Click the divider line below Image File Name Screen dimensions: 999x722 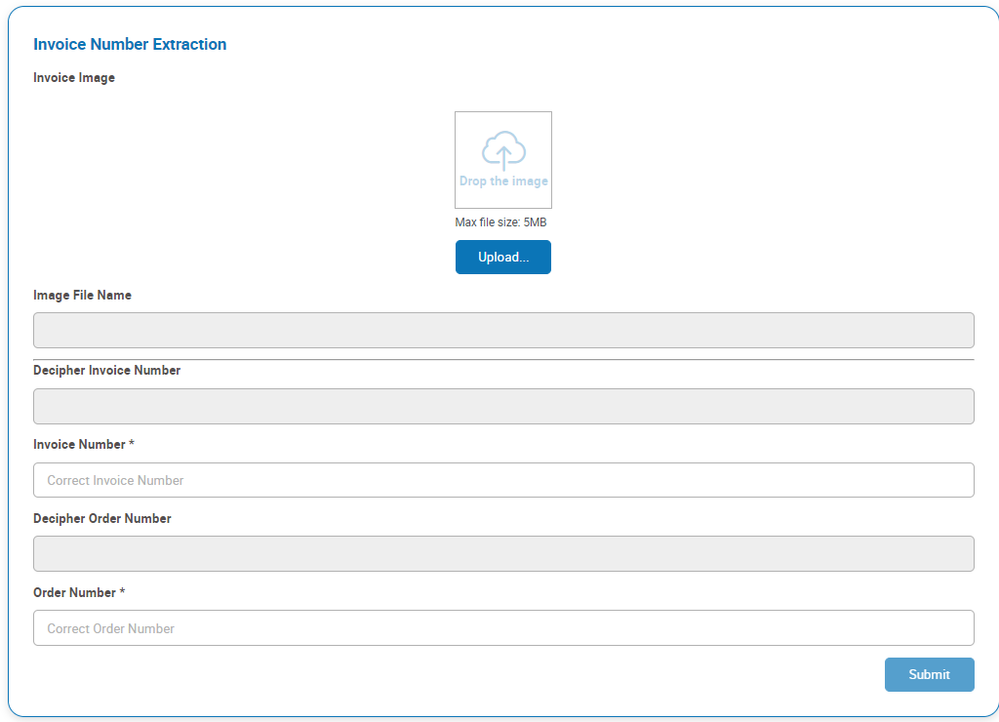503,359
